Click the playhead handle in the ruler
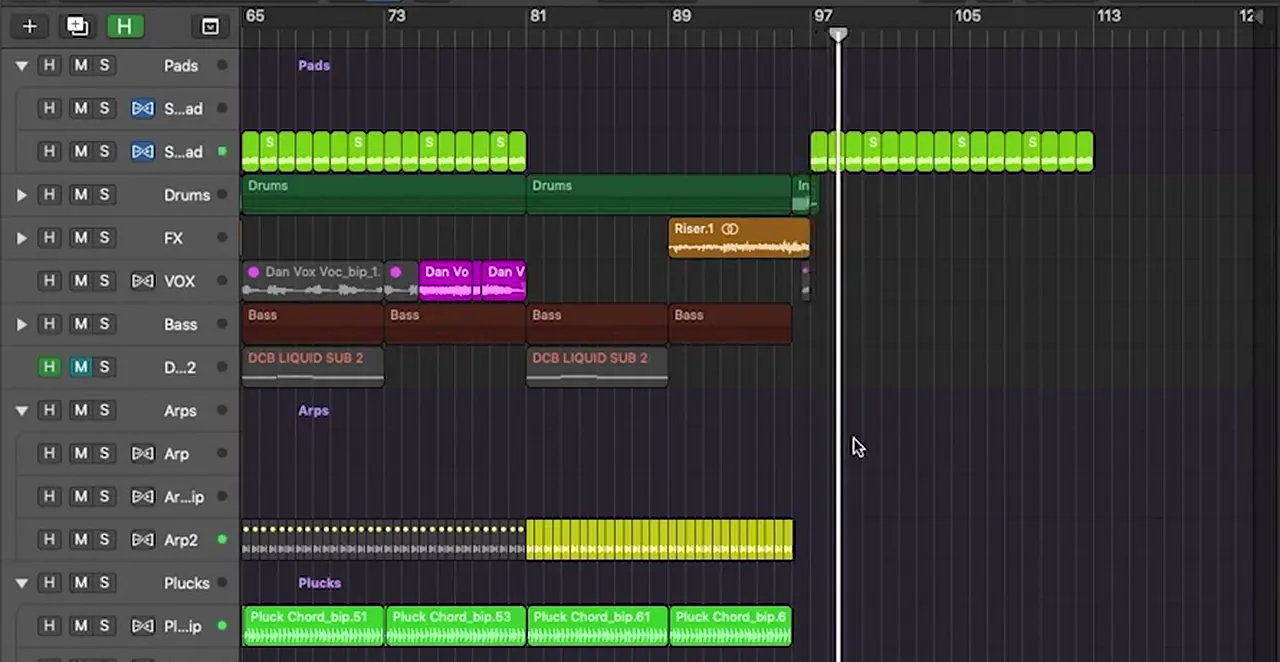Image resolution: width=1280 pixels, height=662 pixels. (838, 35)
